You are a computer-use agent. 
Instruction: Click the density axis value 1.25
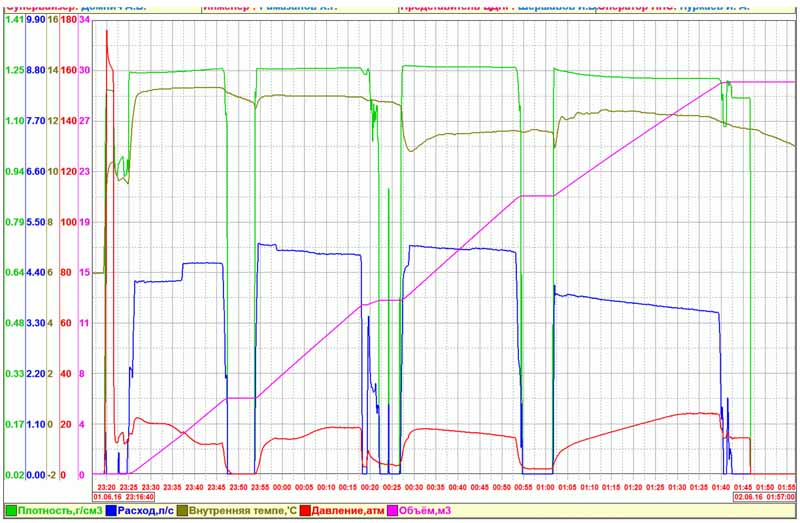click(x=14, y=70)
